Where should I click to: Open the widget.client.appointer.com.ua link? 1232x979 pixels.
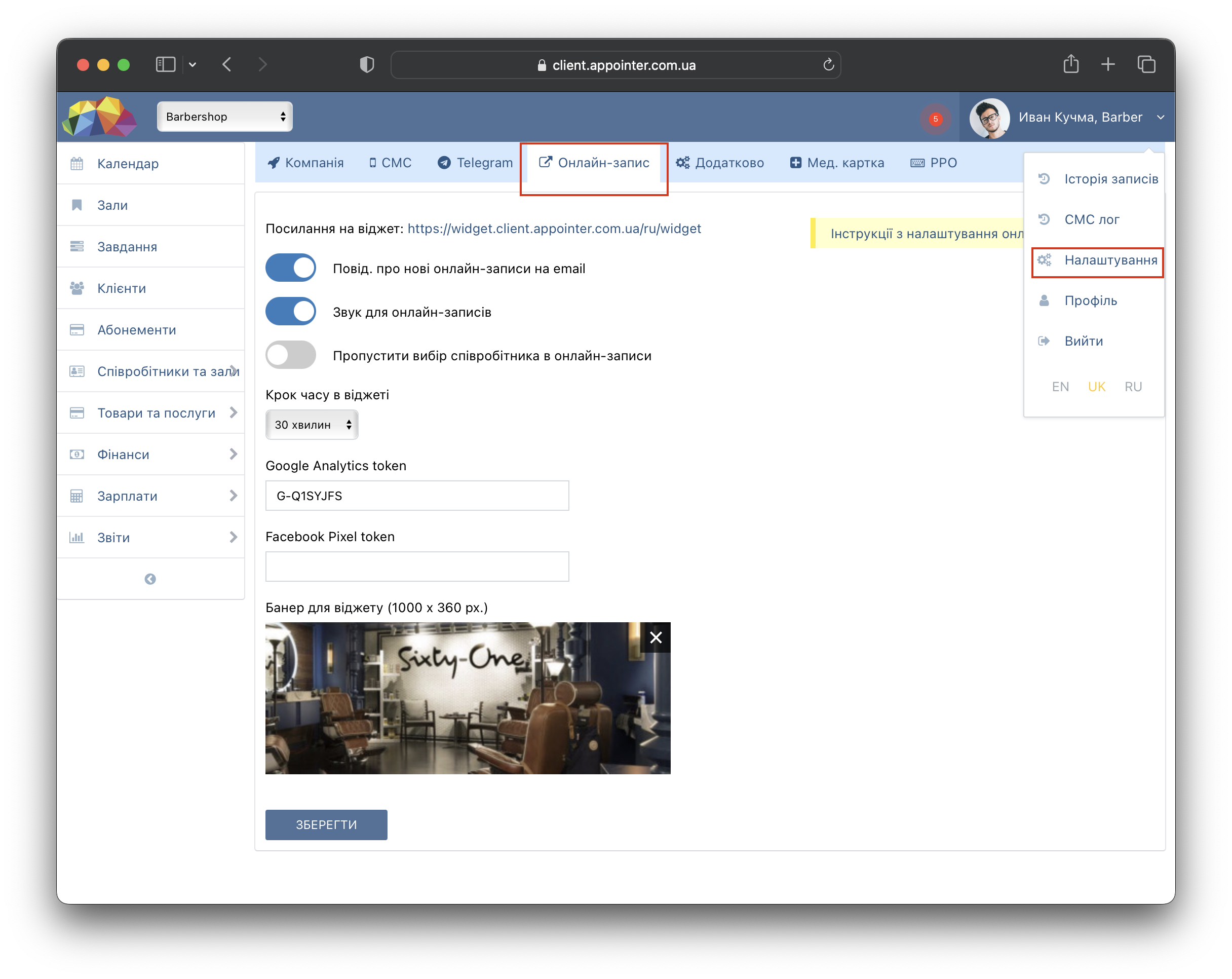coord(554,229)
